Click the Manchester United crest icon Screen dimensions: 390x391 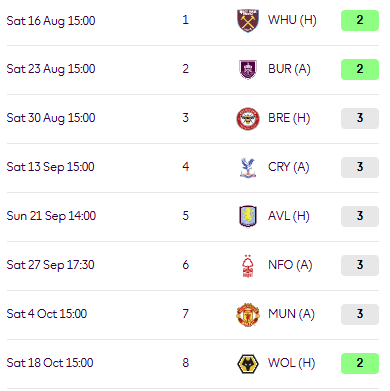(x=248, y=315)
